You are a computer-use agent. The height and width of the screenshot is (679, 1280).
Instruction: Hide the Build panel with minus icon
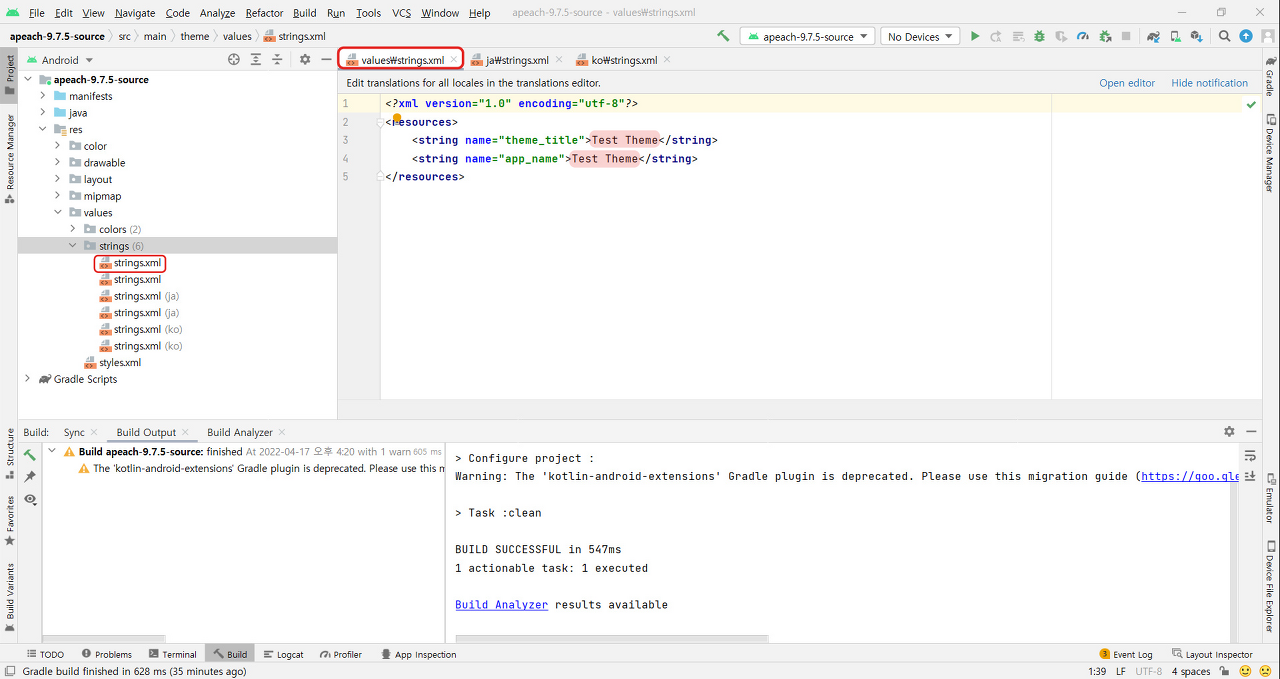[1251, 432]
